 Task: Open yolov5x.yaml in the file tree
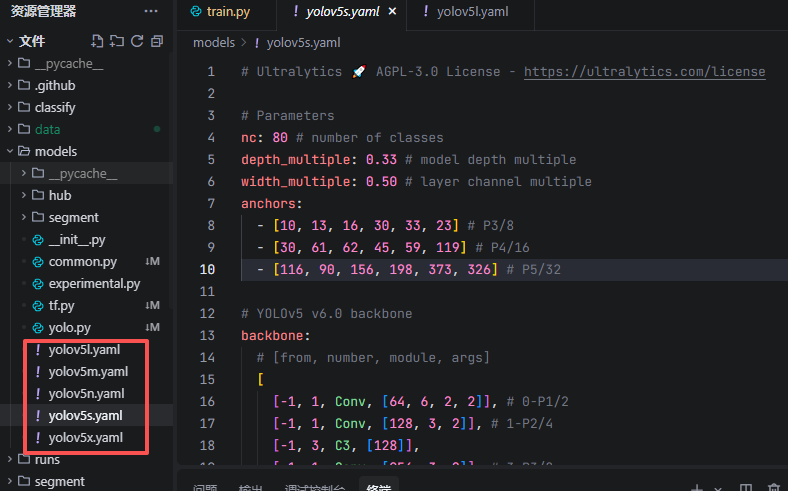[85, 438]
